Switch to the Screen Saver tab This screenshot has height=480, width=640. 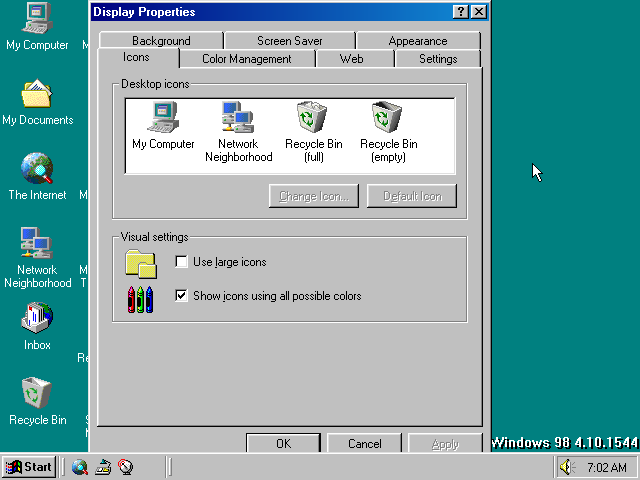[289, 41]
